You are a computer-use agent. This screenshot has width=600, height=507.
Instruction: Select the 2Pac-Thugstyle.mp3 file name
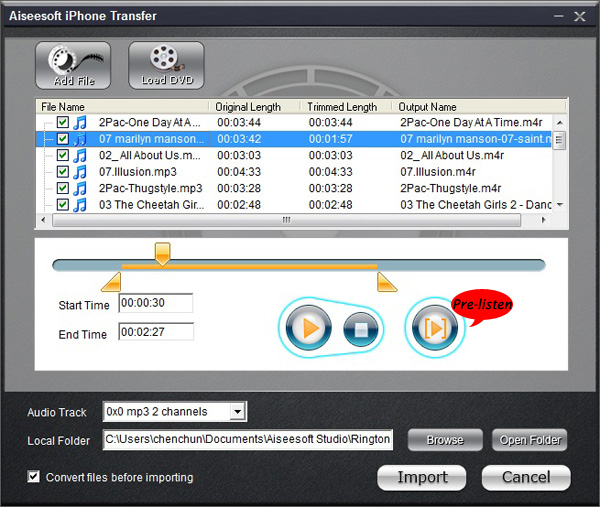coord(150,188)
